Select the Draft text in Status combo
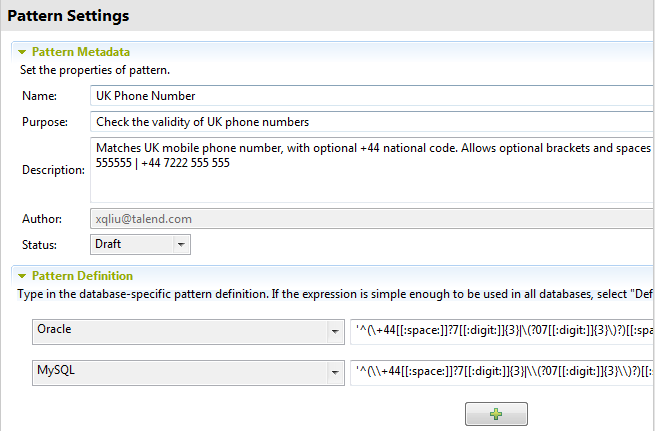 tap(108, 243)
